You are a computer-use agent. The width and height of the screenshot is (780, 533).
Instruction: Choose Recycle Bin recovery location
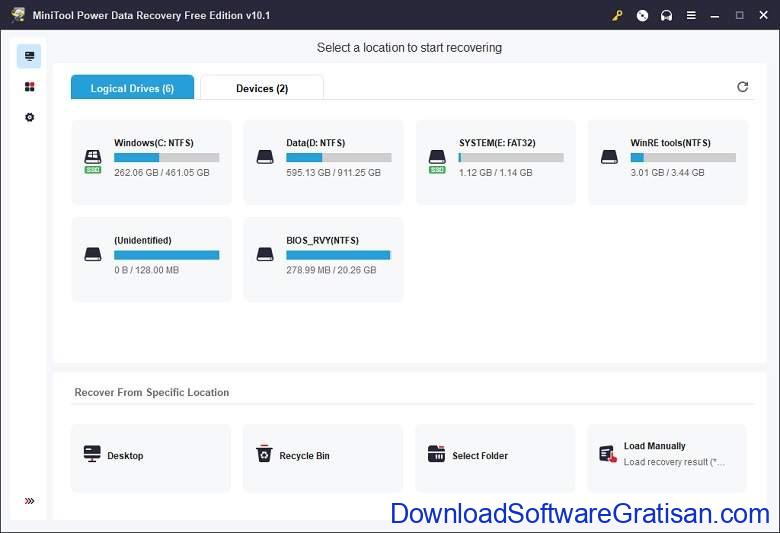(x=323, y=458)
